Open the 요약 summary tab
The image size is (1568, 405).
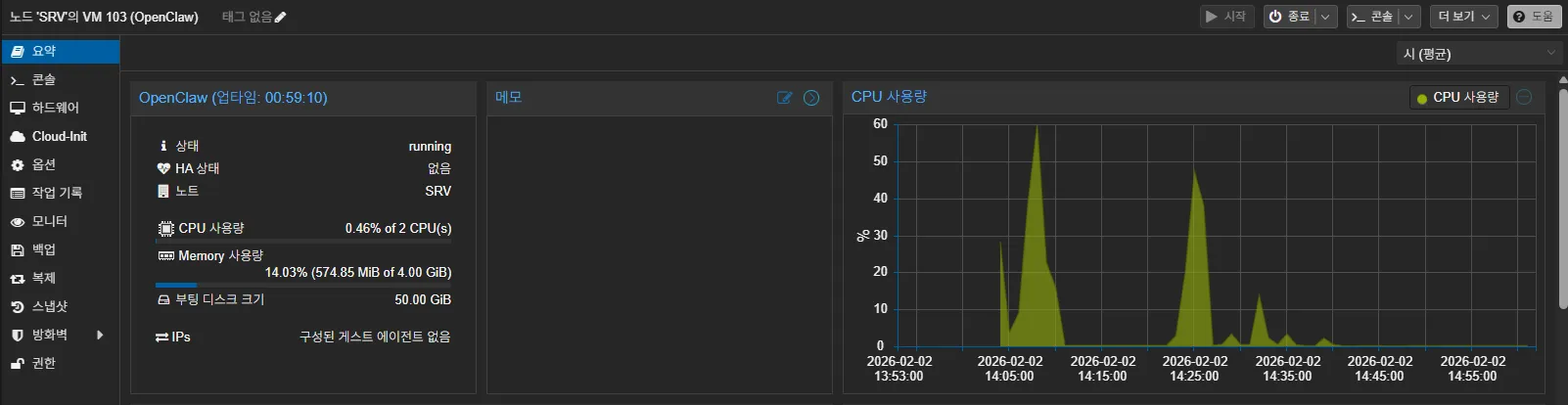point(60,51)
